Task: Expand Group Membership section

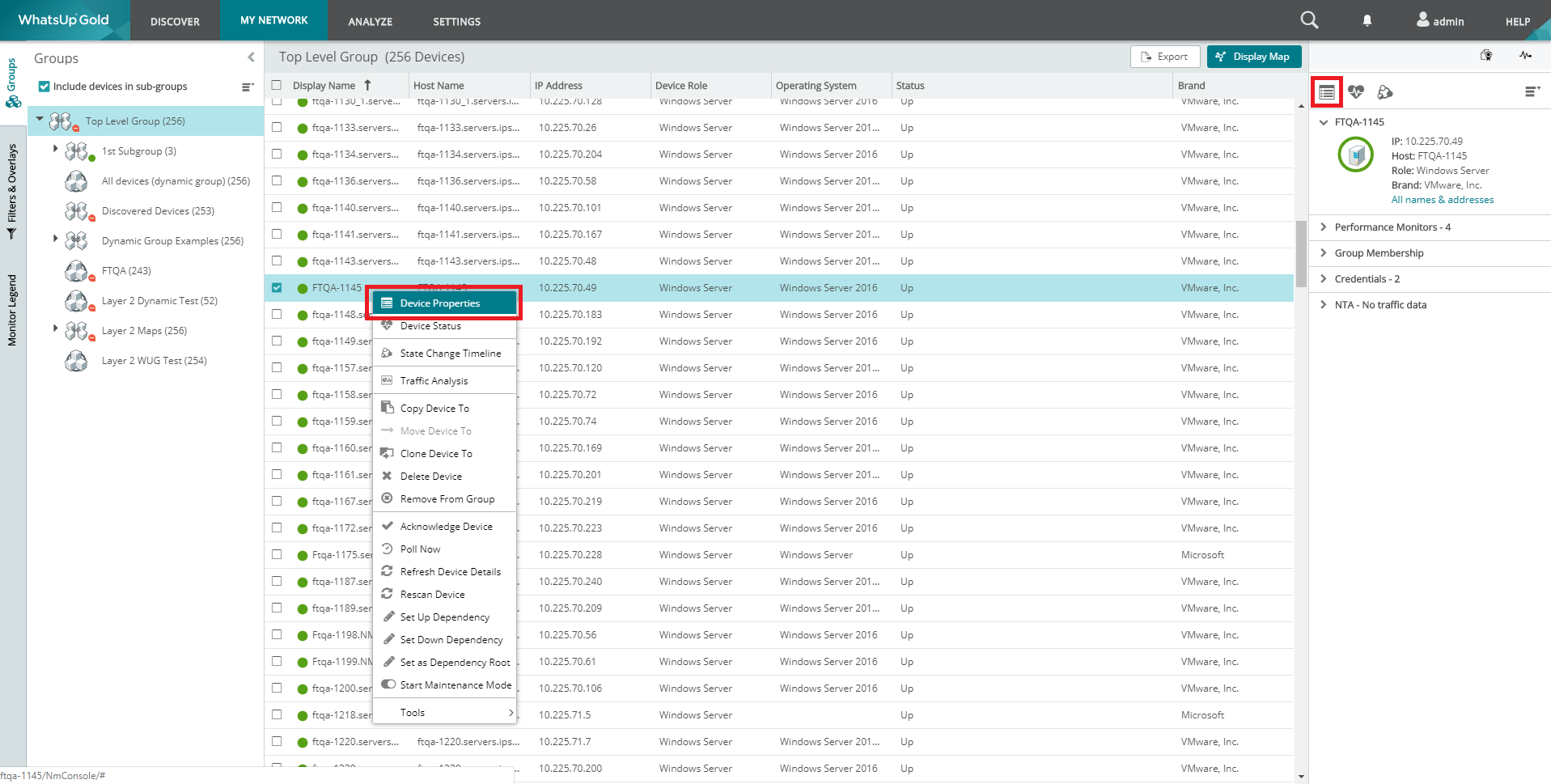Action: tap(1430, 253)
